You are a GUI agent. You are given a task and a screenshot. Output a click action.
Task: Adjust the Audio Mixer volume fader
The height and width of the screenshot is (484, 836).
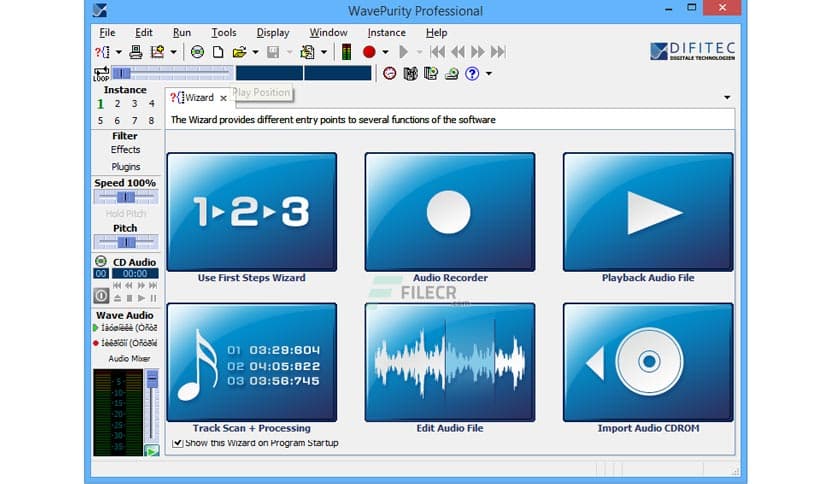(152, 406)
